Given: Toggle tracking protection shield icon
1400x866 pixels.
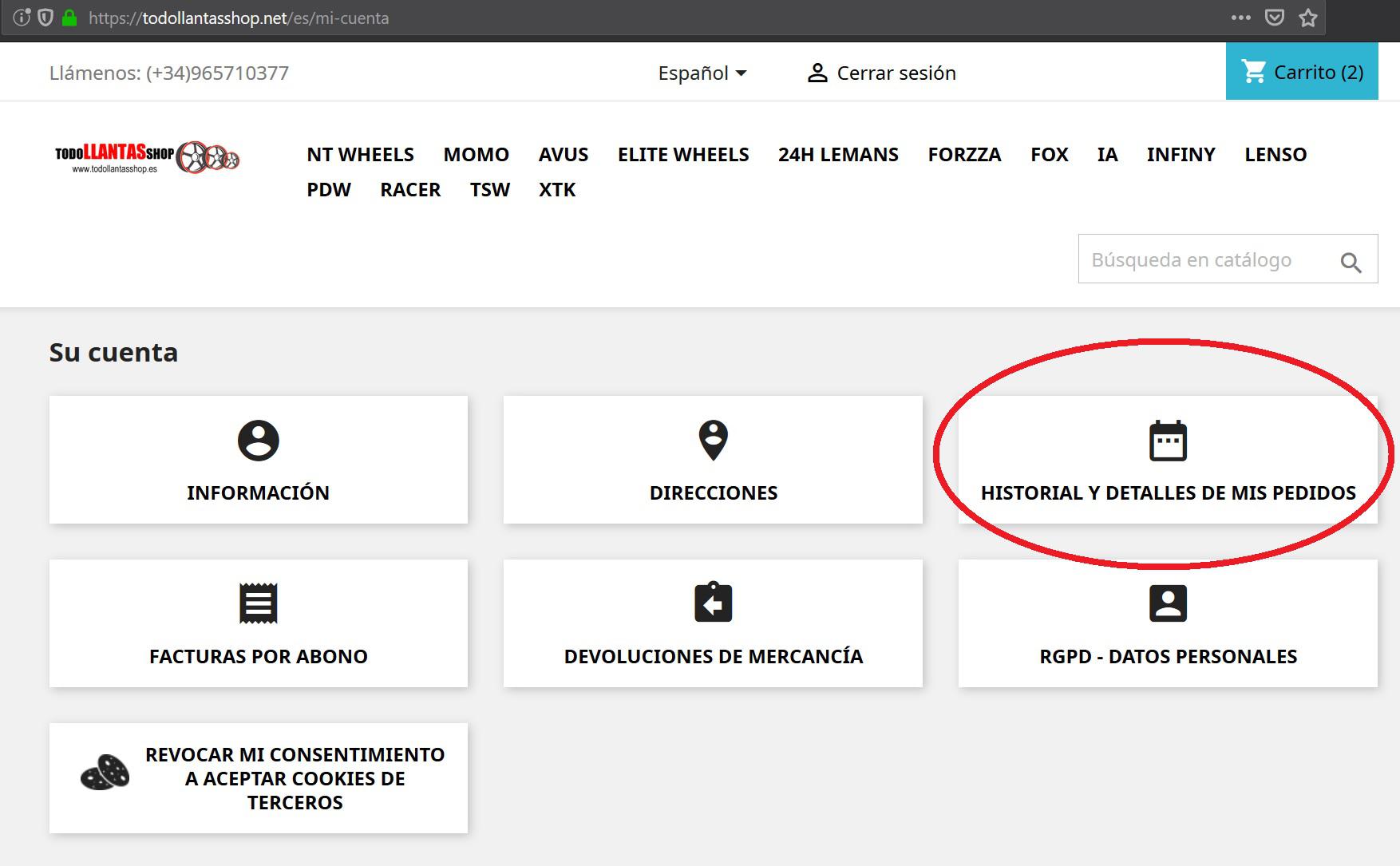Looking at the screenshot, I should tap(46, 17).
